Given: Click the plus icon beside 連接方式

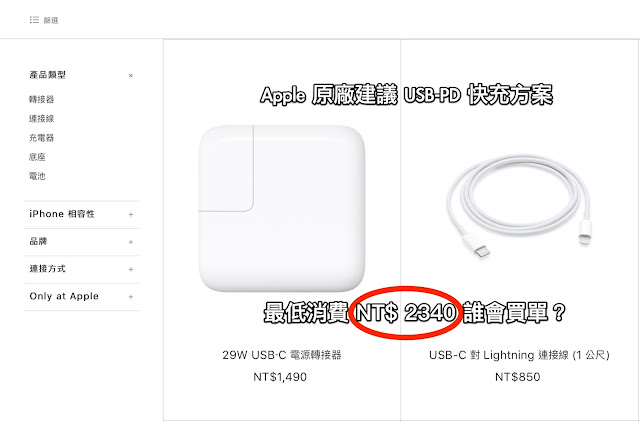Looking at the screenshot, I should 131,269.
